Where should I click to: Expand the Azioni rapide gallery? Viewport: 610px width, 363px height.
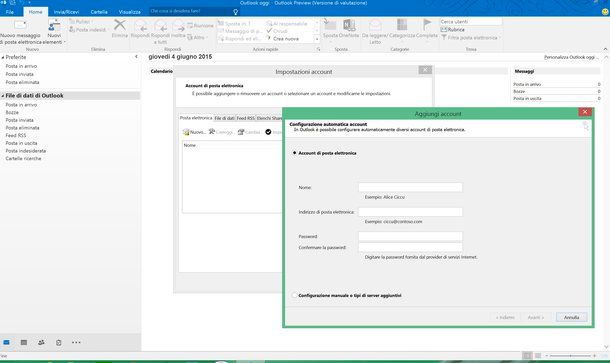[317, 39]
